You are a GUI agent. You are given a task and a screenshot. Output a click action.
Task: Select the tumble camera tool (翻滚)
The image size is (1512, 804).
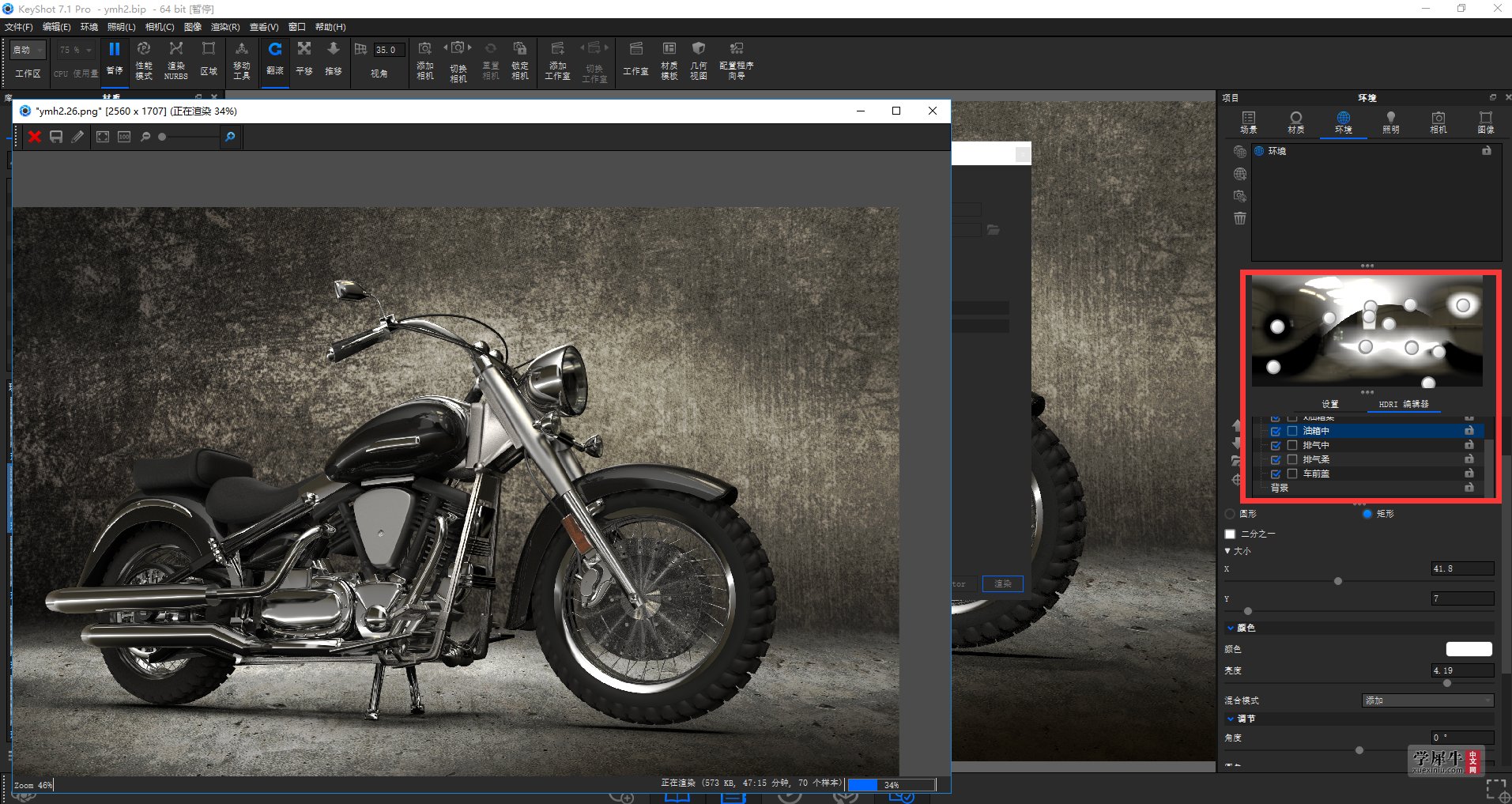coord(275,60)
